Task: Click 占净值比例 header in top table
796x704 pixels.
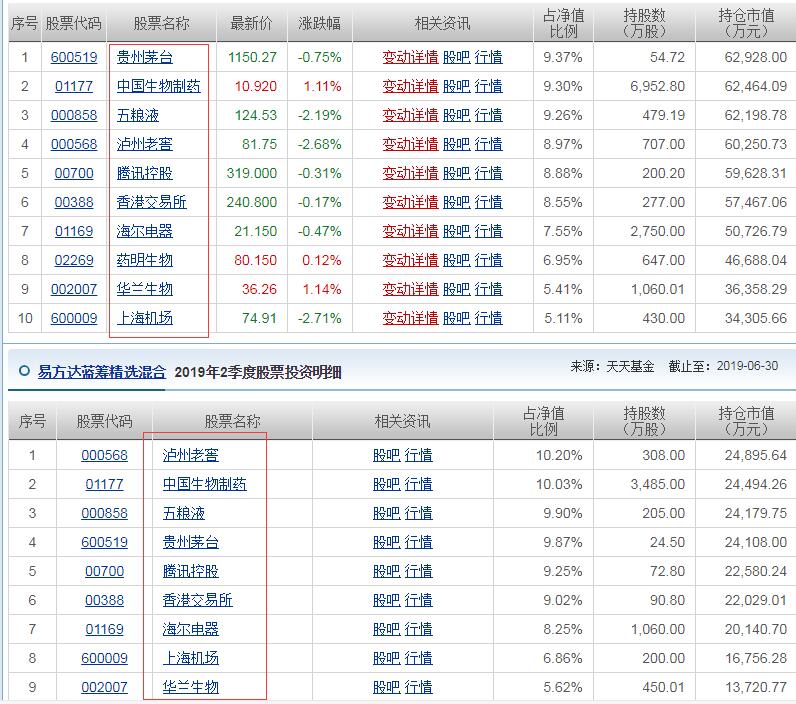Action: (563, 23)
